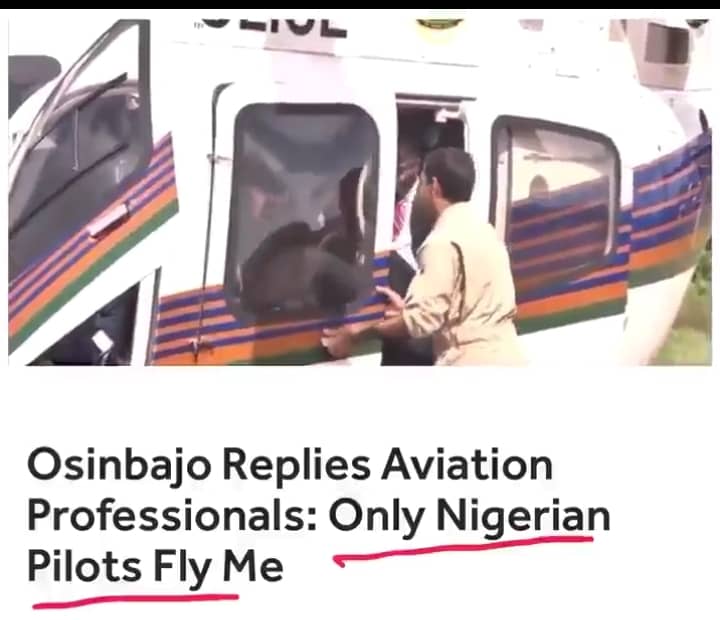Image resolution: width=720 pixels, height=620 pixels.
Task: Click the word 'Replies' in the headline
Action: (x=297, y=465)
